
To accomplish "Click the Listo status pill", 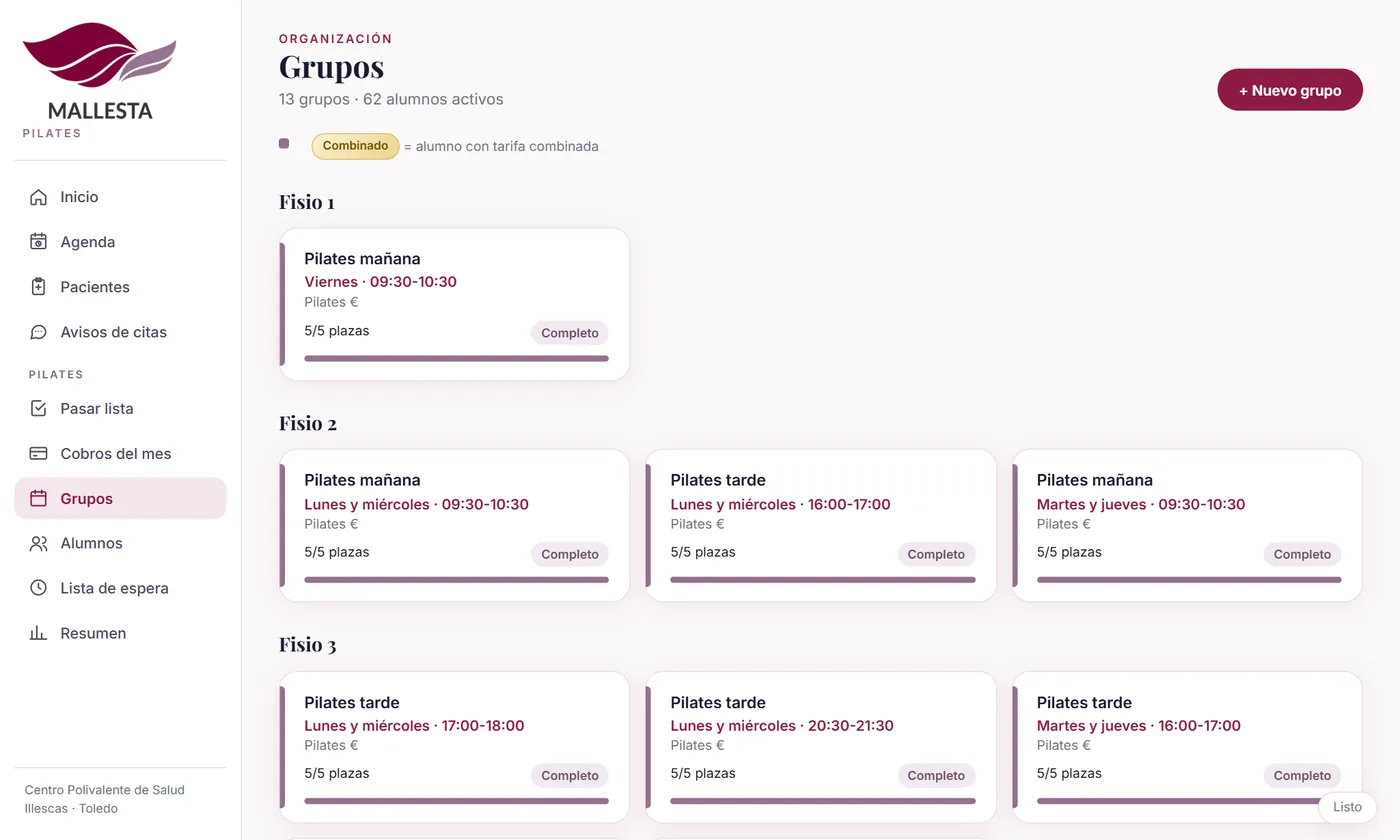I will click(1347, 807).
